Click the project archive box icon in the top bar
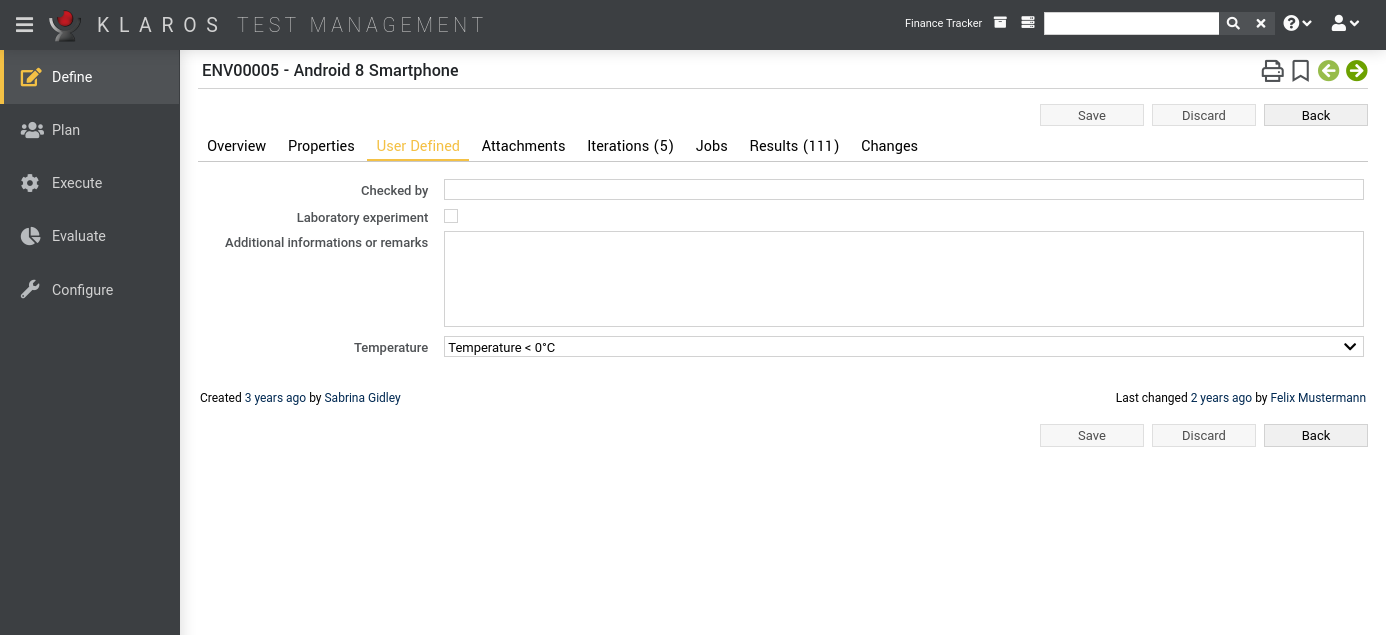The width and height of the screenshot is (1386, 635). [x=1000, y=23]
